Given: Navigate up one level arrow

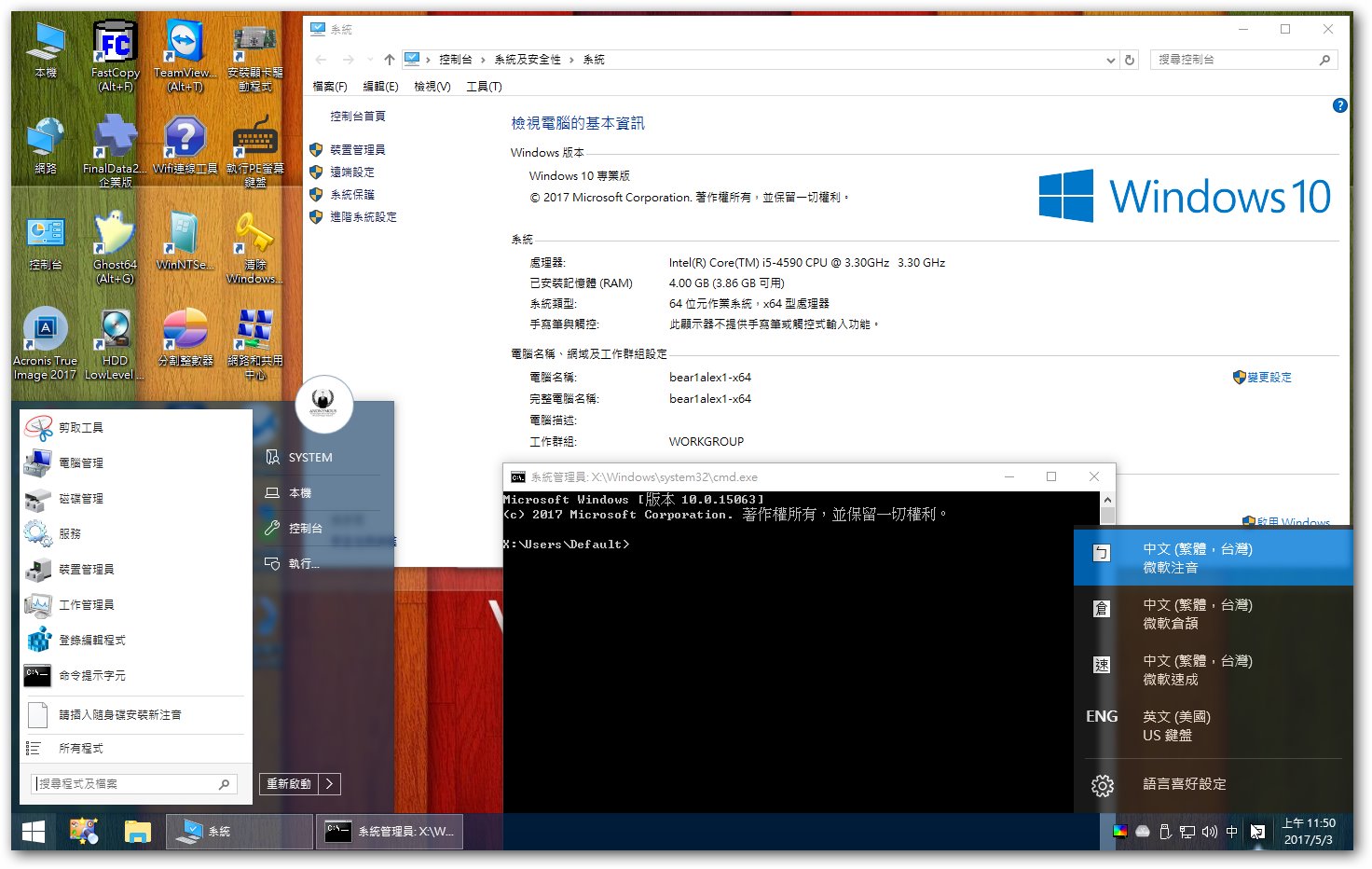Looking at the screenshot, I should tap(390, 60).
